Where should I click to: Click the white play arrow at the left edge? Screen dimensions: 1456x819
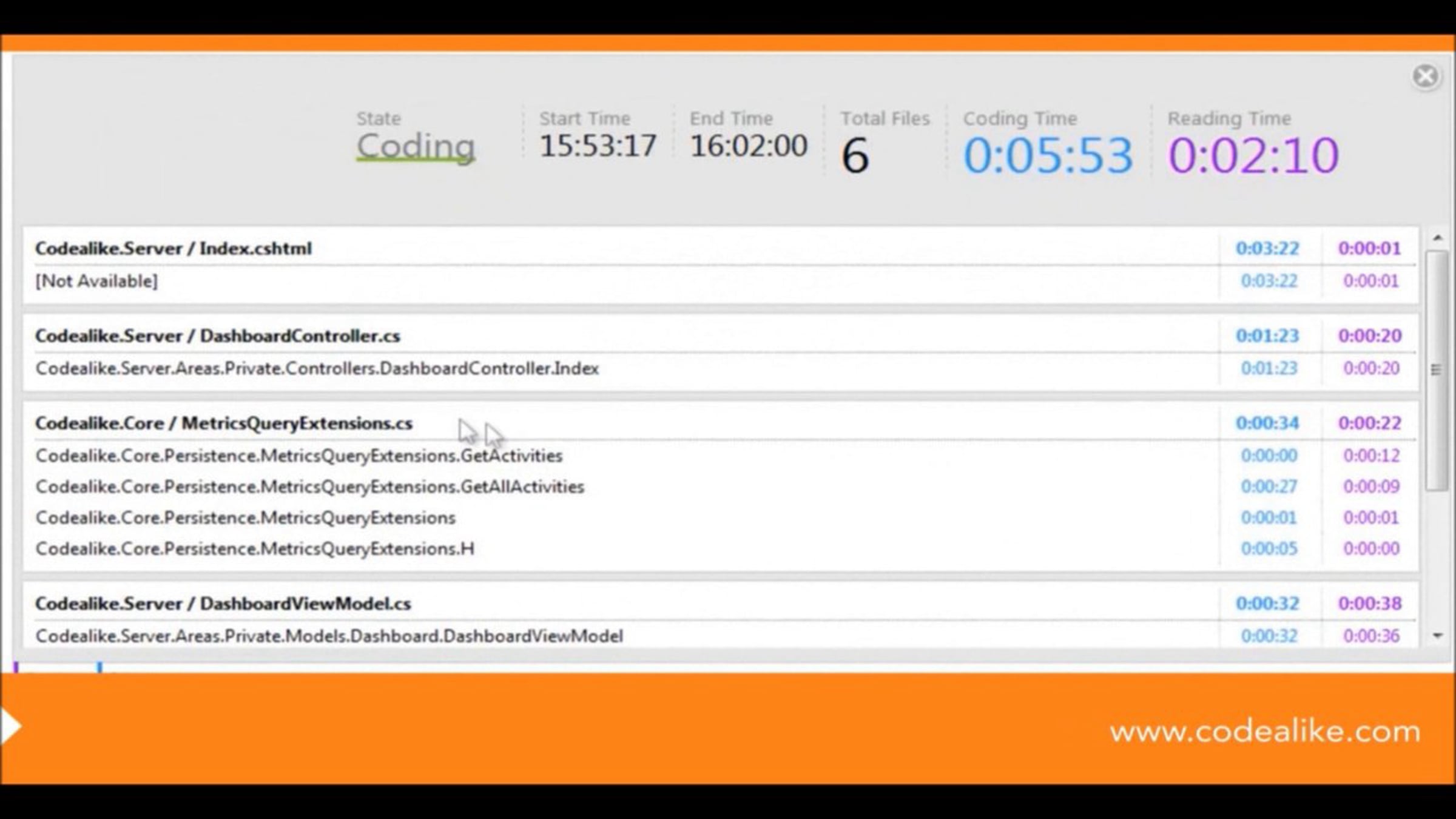point(10,726)
